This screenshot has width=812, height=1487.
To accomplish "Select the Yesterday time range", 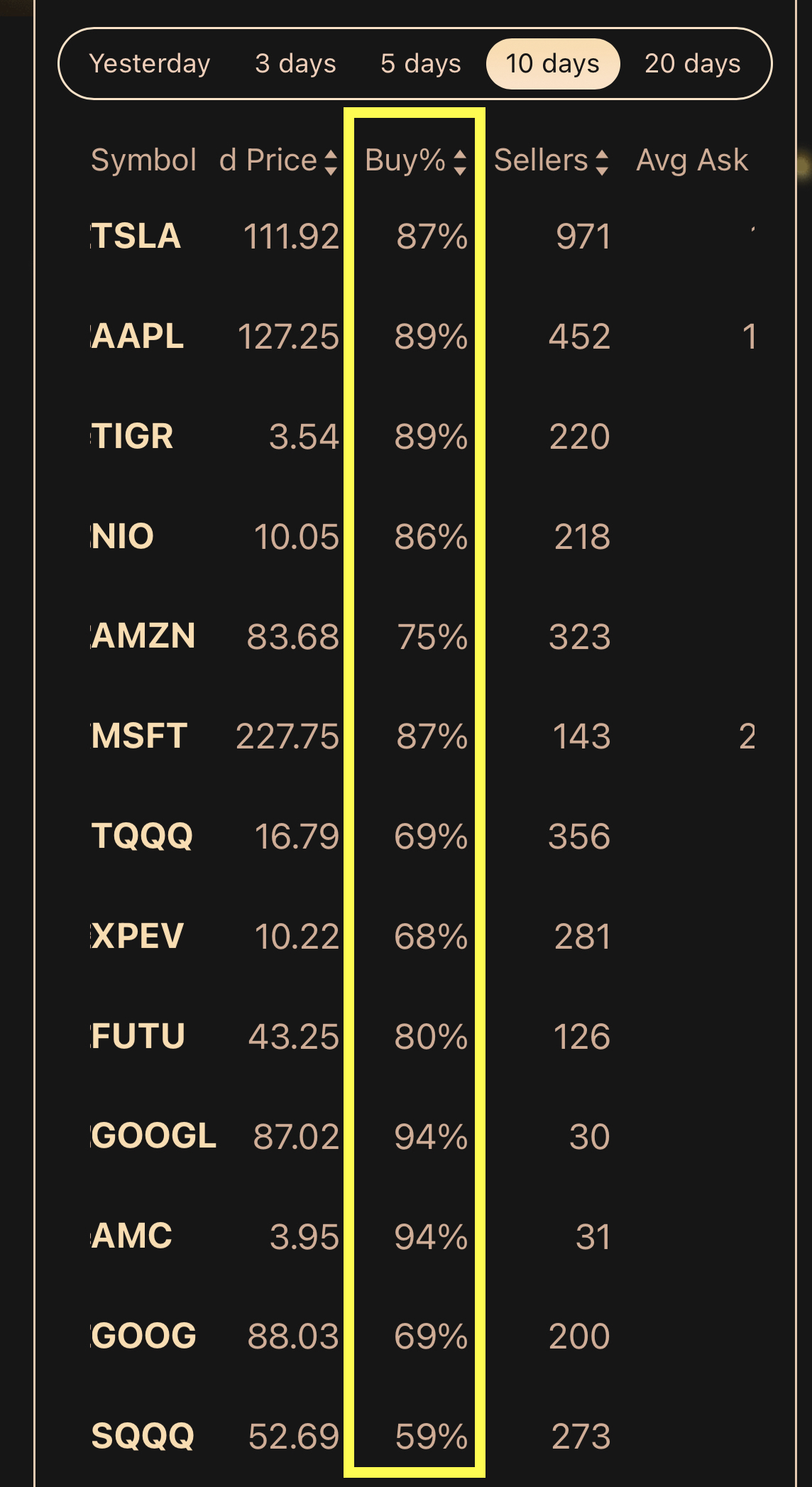I will [150, 64].
